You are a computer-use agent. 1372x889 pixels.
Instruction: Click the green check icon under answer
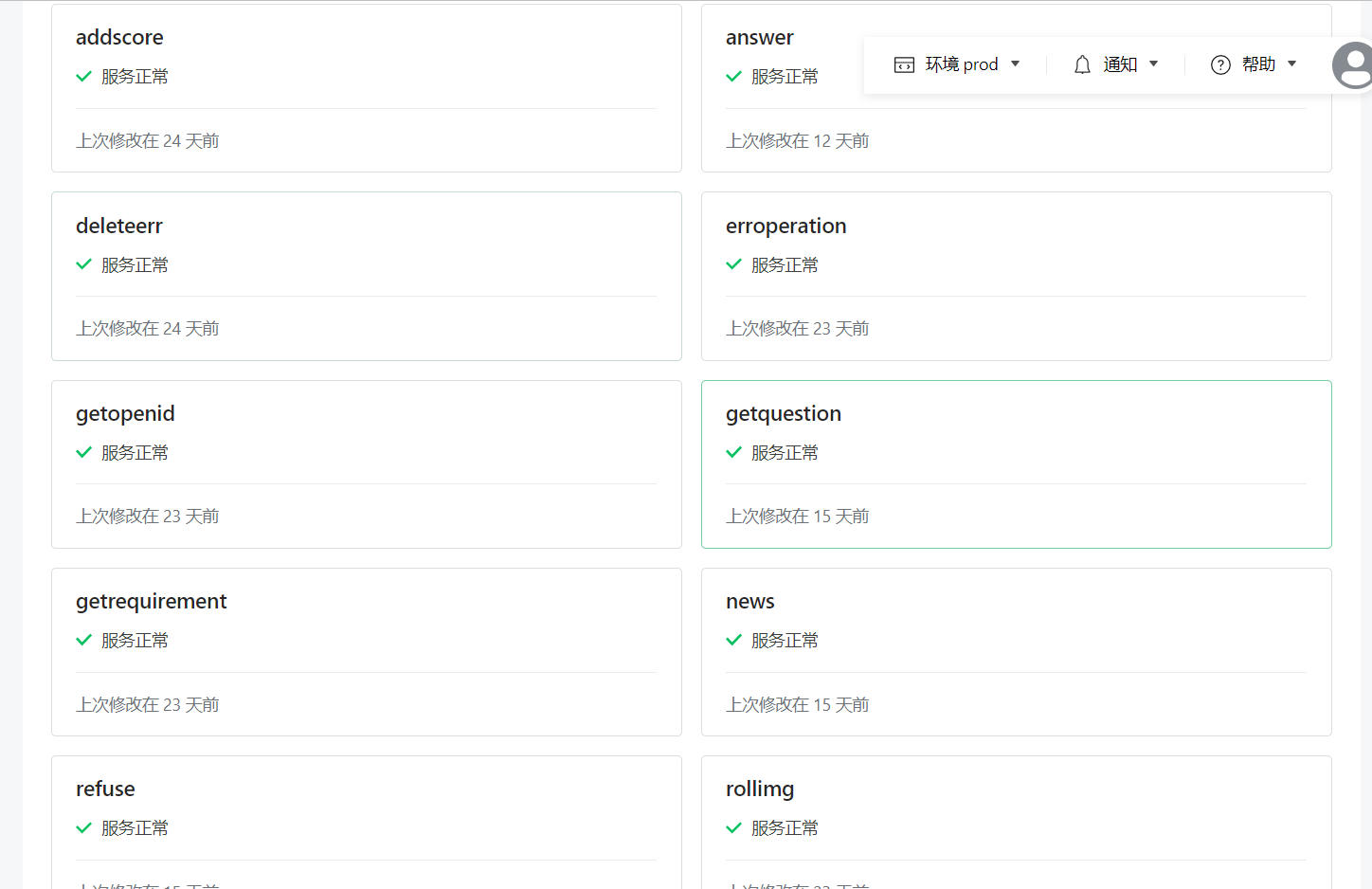(x=733, y=77)
